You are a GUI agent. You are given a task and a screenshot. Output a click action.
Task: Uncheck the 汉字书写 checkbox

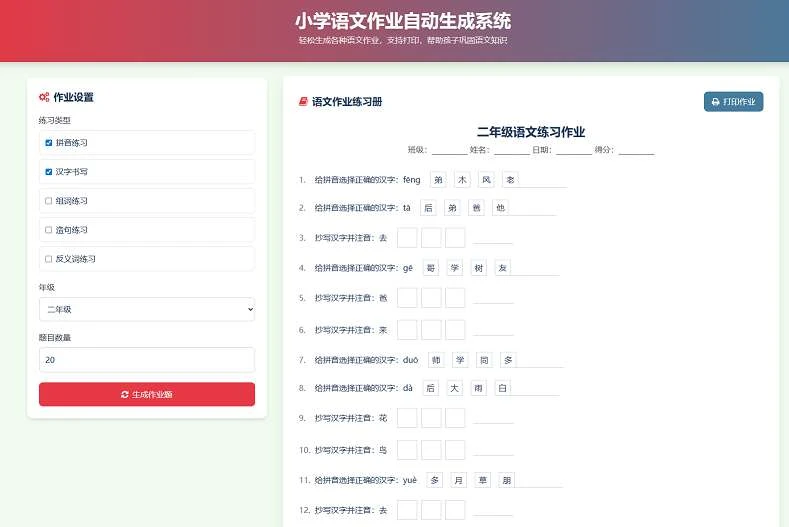click(x=49, y=171)
